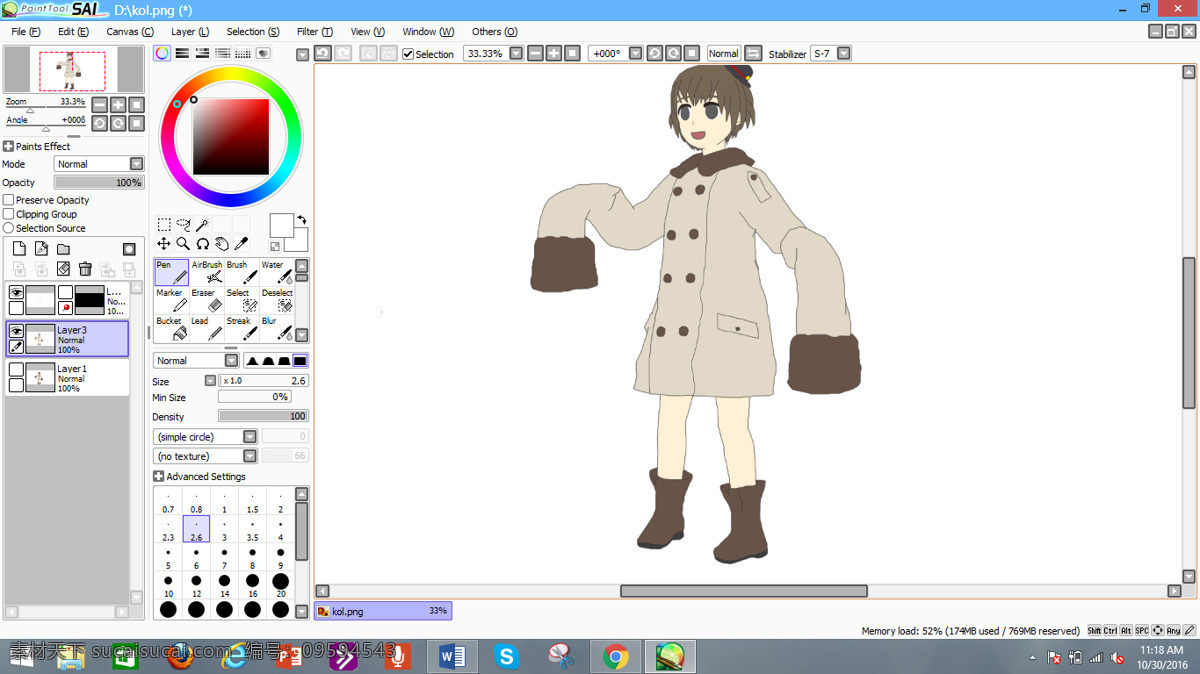The image size is (1200, 674).
Task: Pick the Deselect pen tool
Action: point(277,300)
